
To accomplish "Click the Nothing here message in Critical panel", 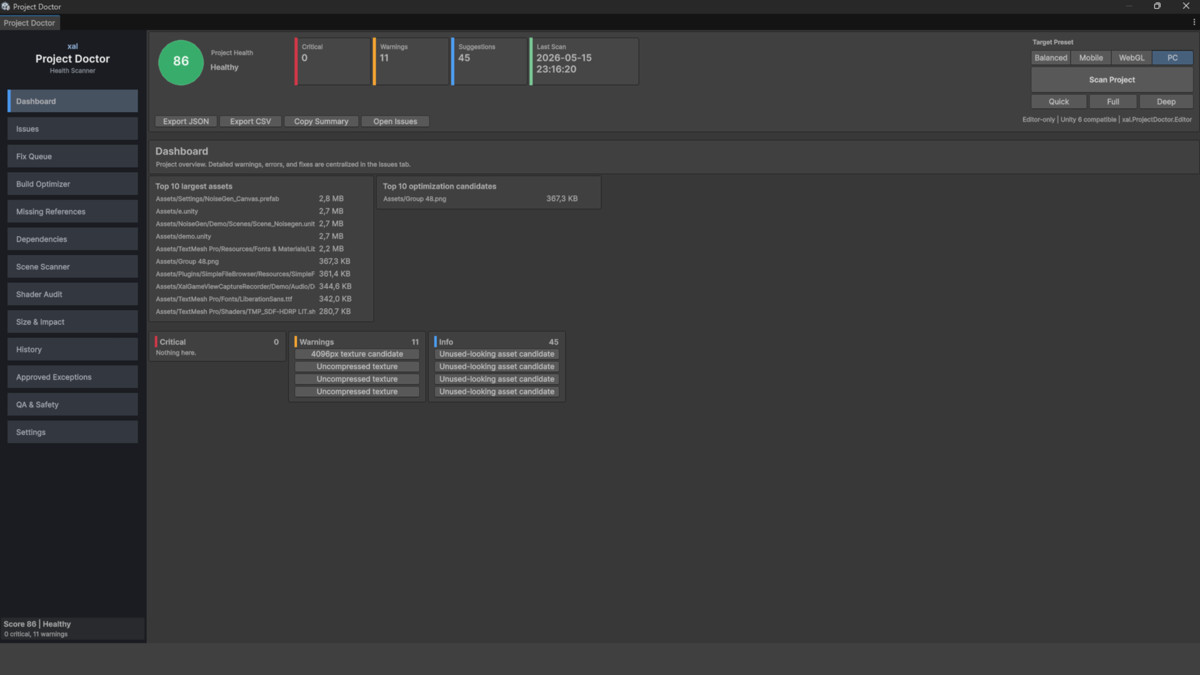I will 176,353.
